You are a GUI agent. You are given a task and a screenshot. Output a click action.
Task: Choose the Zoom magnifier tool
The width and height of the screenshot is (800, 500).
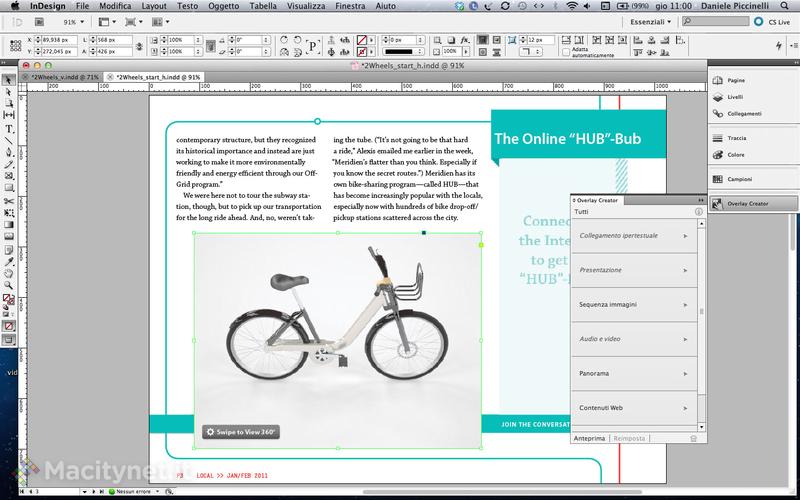point(10,284)
